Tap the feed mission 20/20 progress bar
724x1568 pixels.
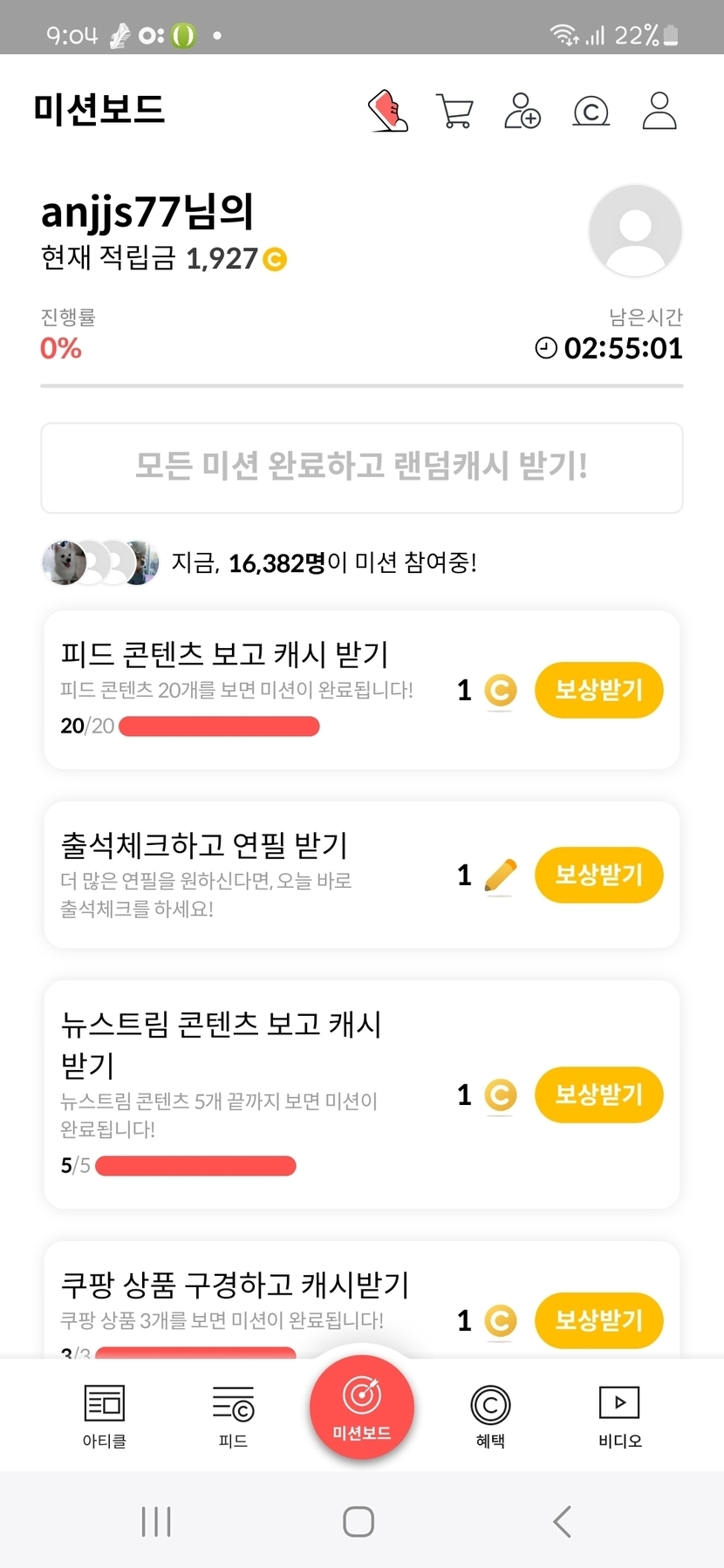219,726
